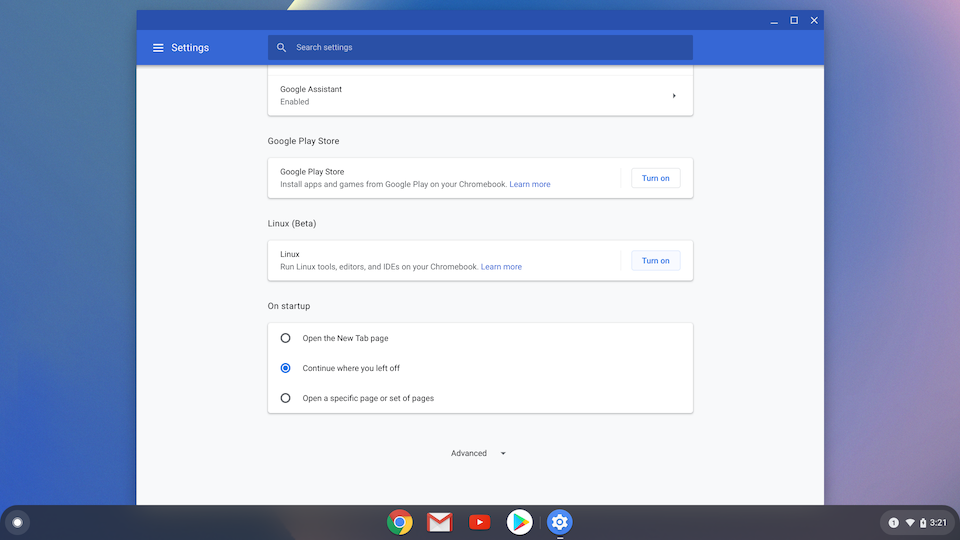
Task: Open status tray at clock 3:21
Action: click(938, 523)
